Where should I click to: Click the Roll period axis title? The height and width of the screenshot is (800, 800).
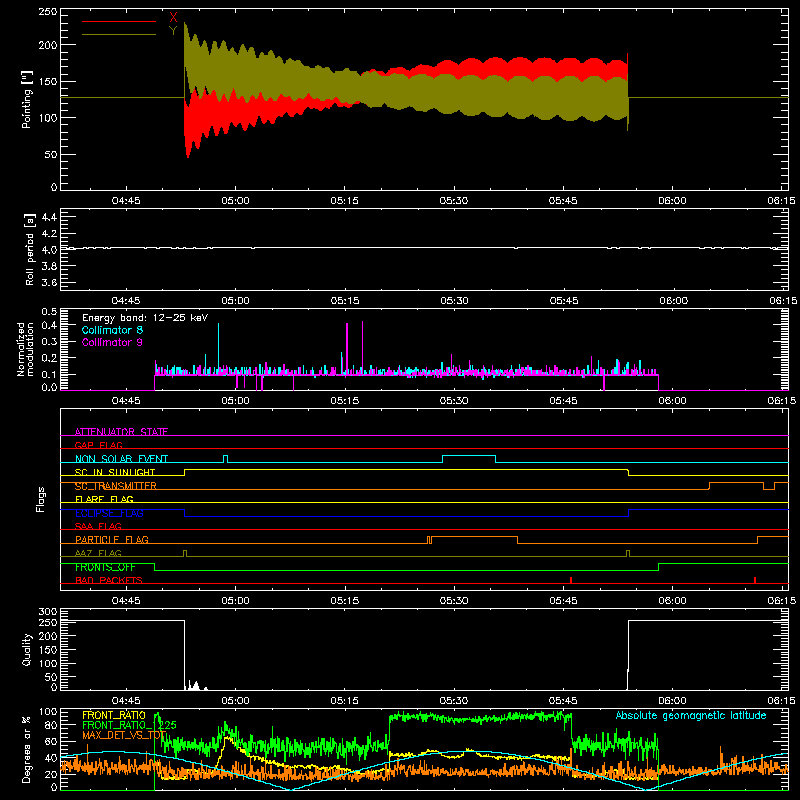(x=30, y=249)
